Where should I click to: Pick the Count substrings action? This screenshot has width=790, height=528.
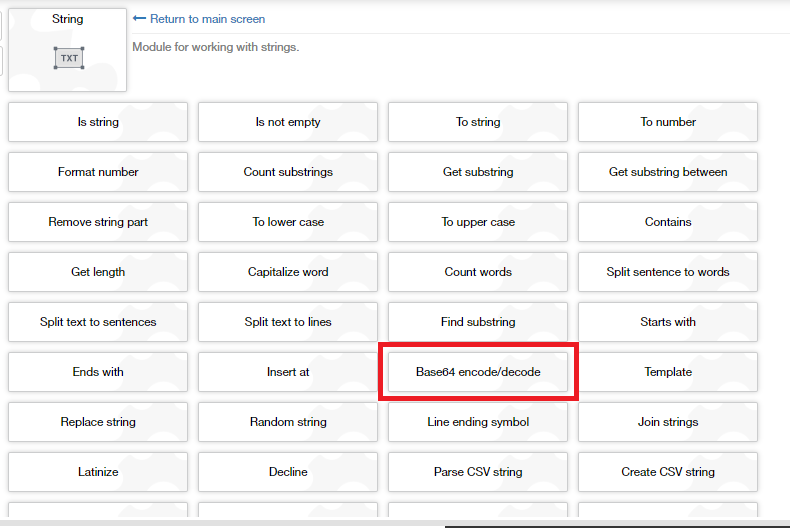click(x=288, y=172)
